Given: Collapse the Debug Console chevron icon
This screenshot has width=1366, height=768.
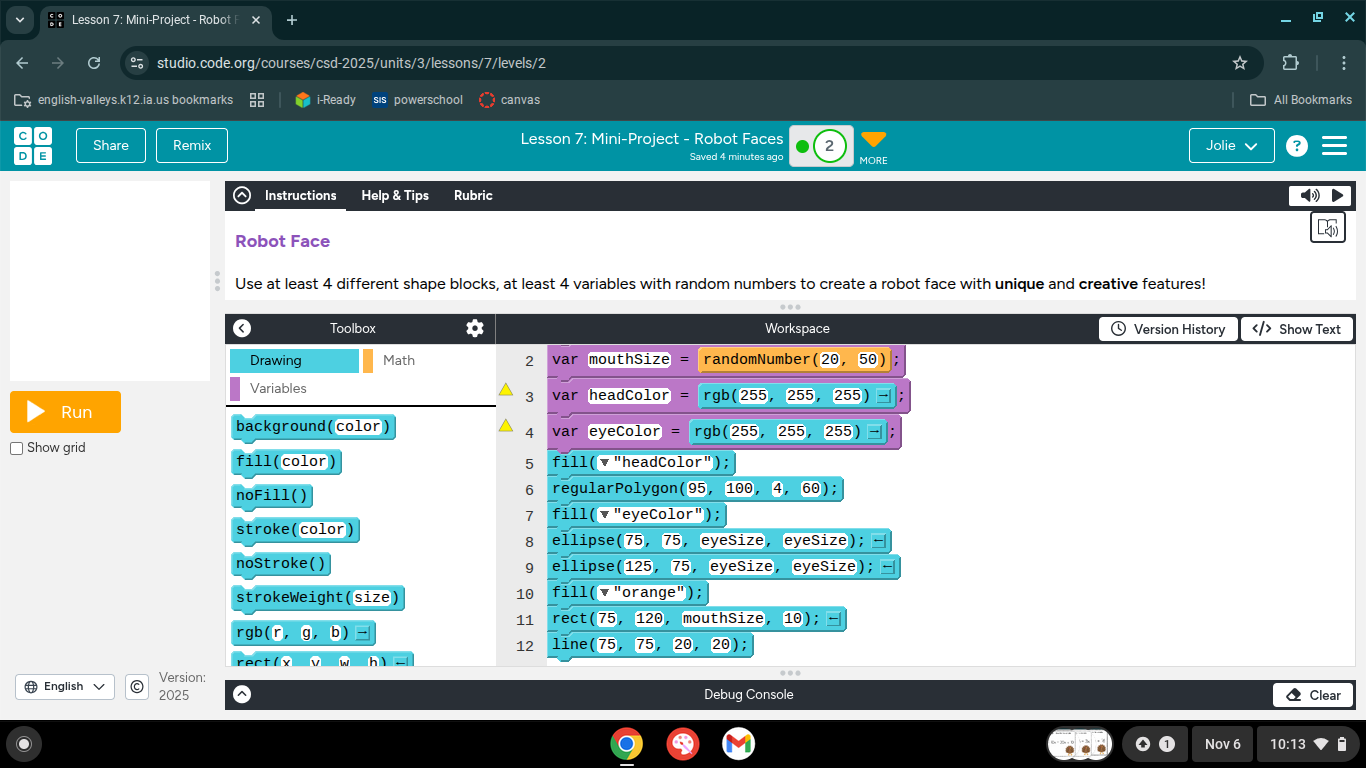Looking at the screenshot, I should 242,694.
